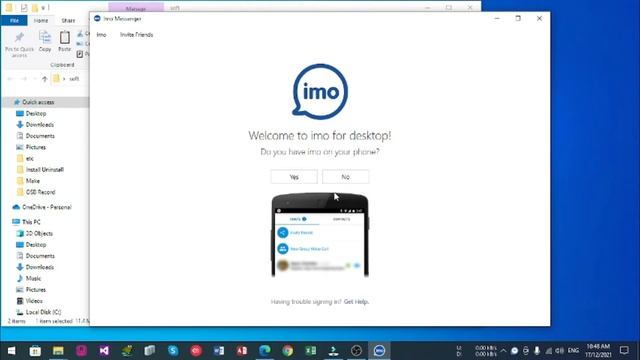Open Skype from taskbar
The width and height of the screenshot is (640, 360).
click(x=173, y=351)
